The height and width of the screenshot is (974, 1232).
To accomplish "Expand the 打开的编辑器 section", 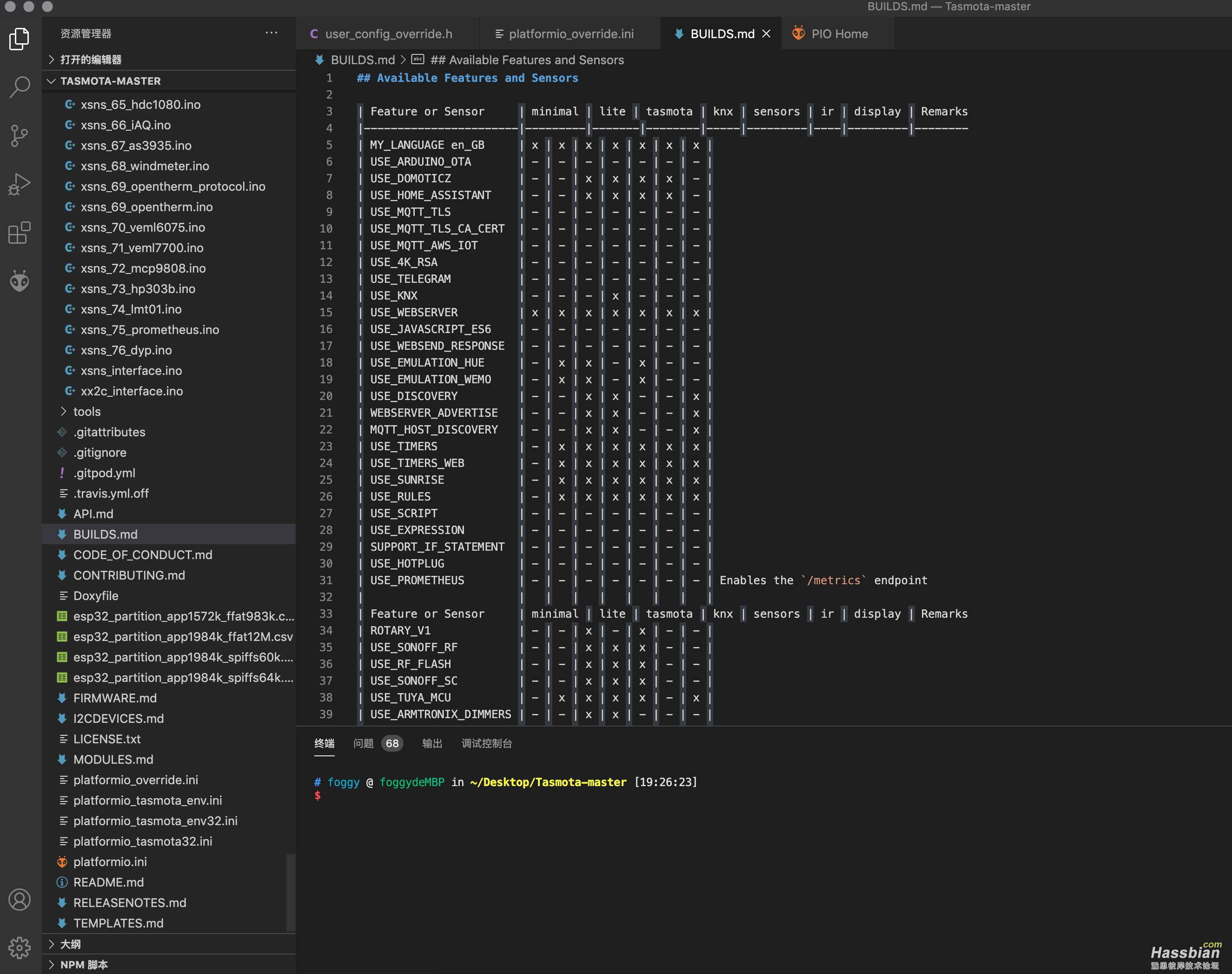I will tap(169, 60).
